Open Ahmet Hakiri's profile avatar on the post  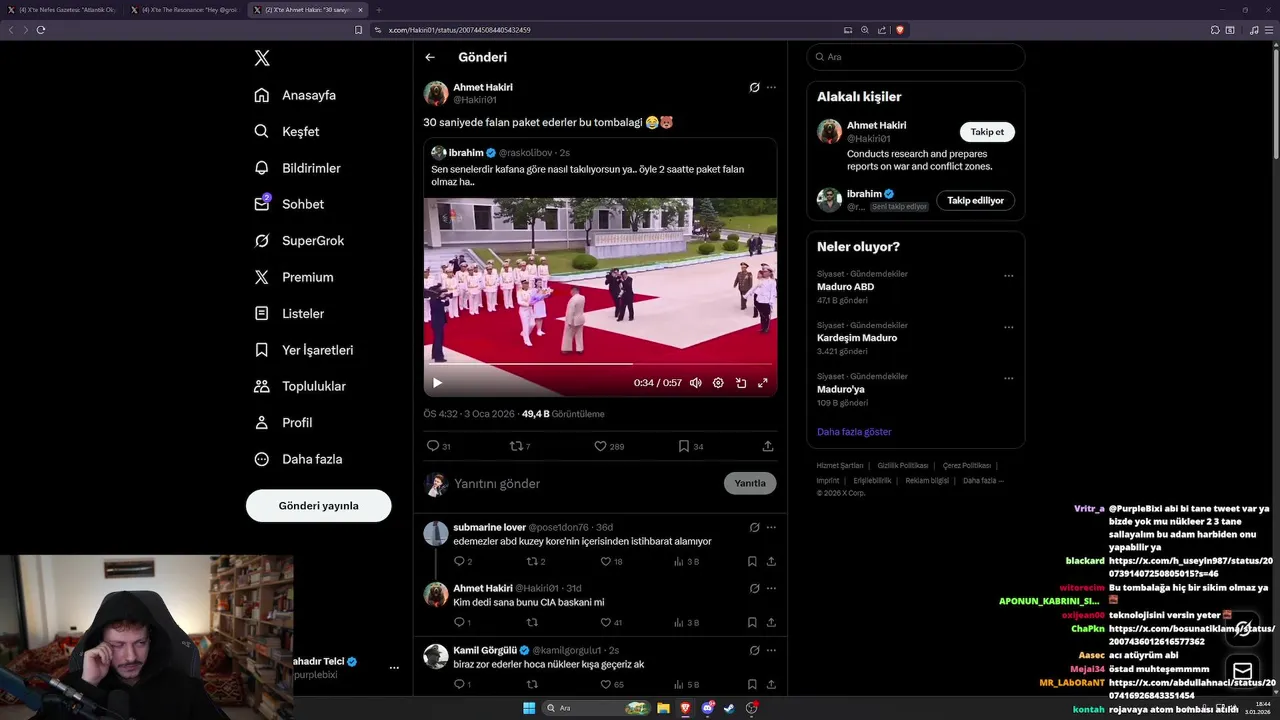[436, 93]
